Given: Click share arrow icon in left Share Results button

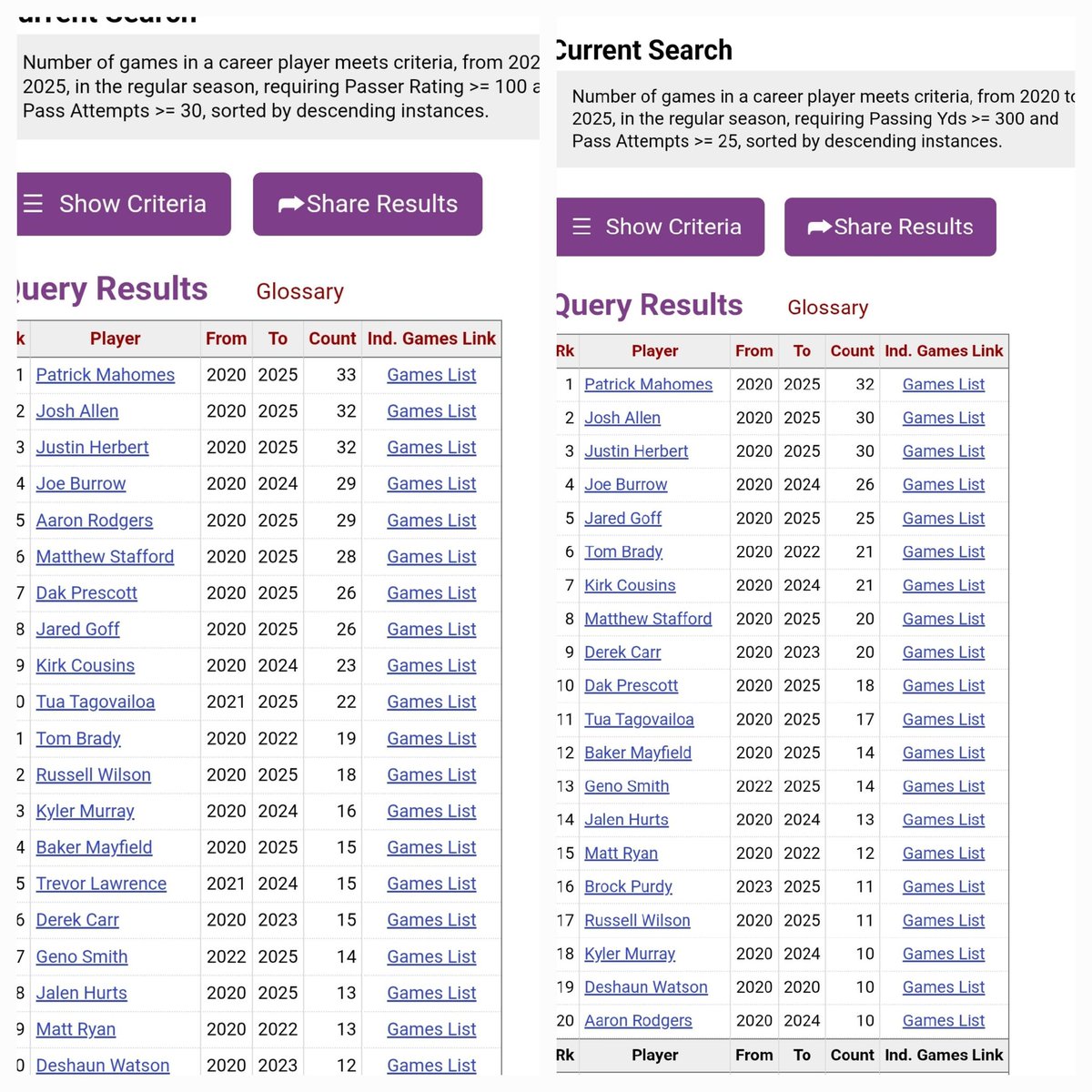Looking at the screenshot, I should point(291,204).
